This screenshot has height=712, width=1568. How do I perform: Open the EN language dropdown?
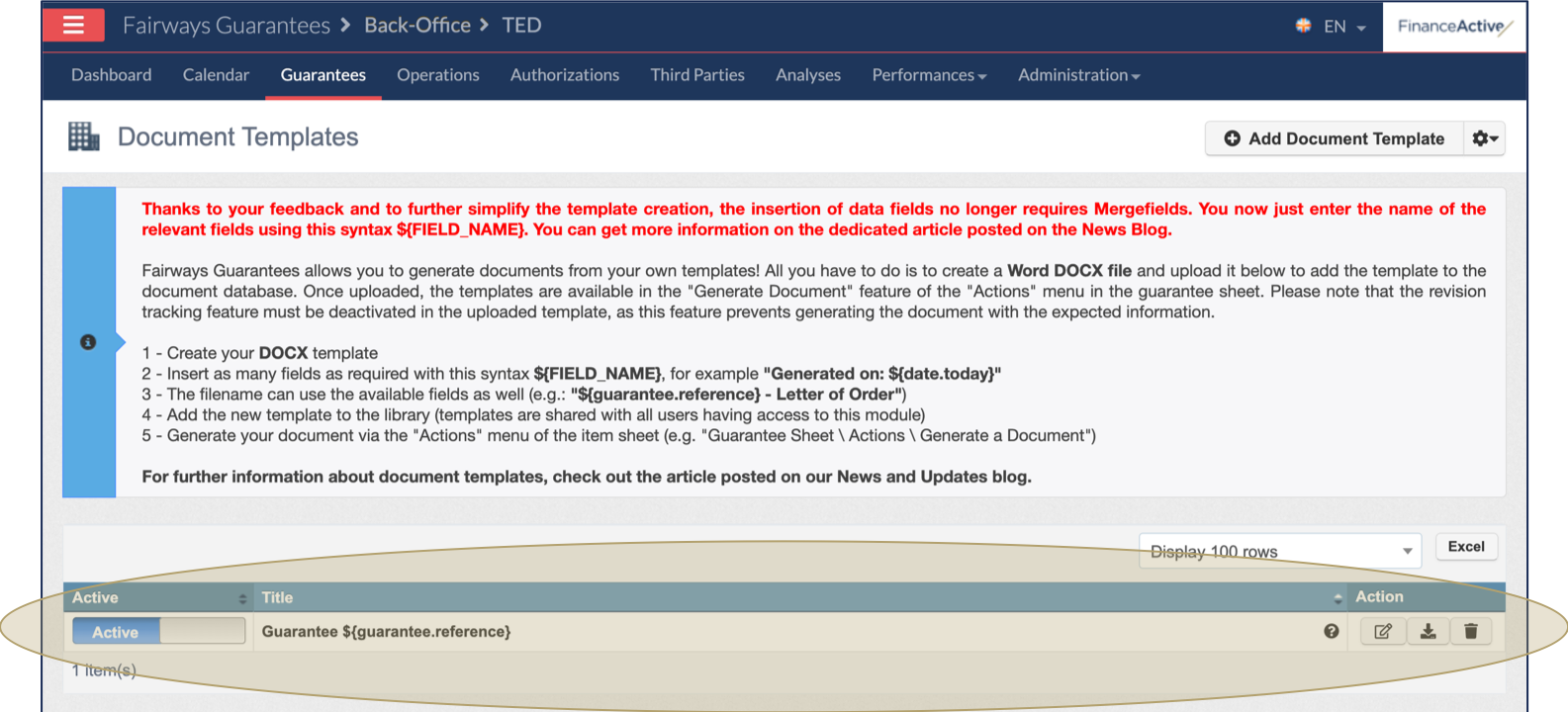point(1333,27)
